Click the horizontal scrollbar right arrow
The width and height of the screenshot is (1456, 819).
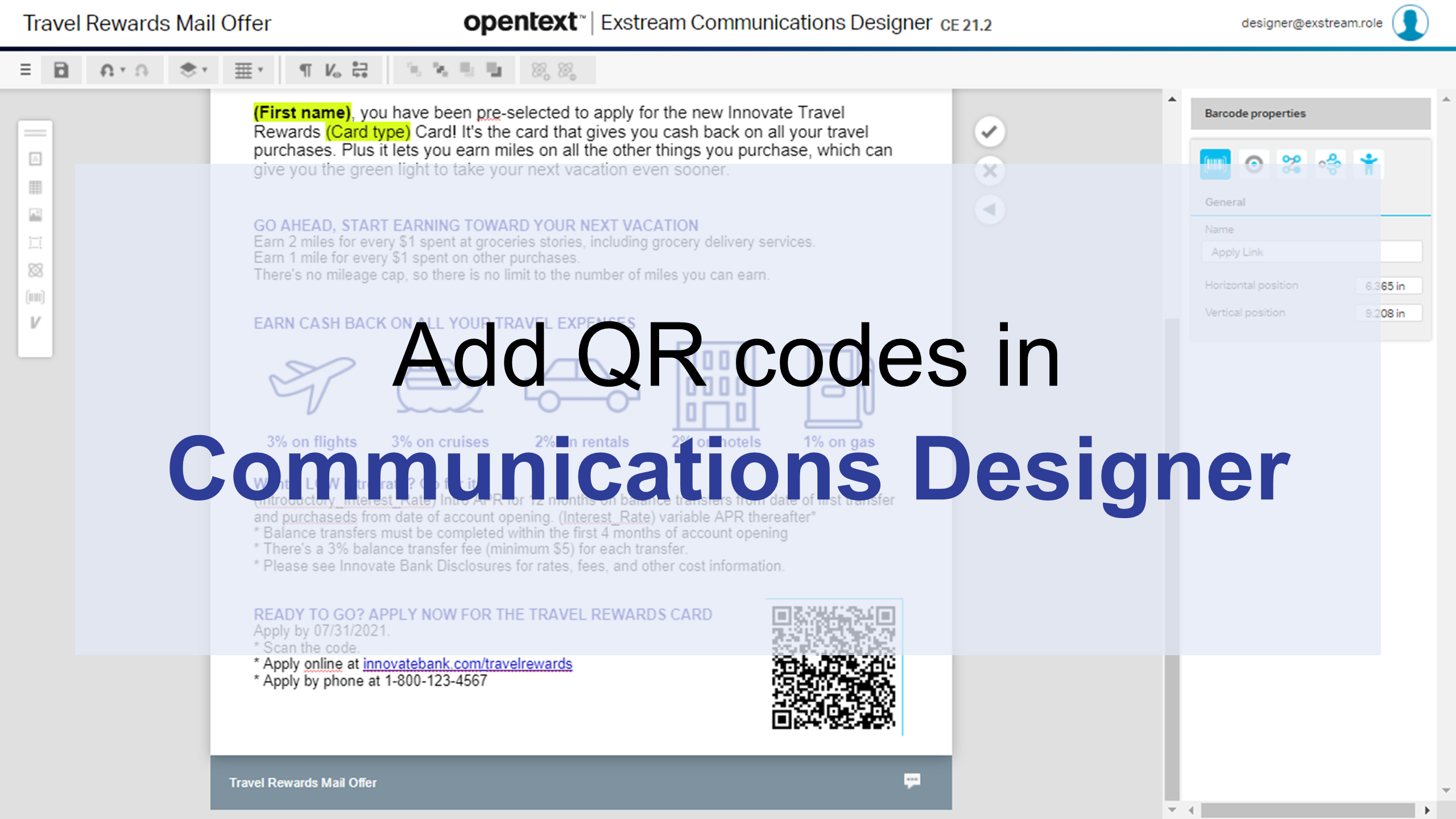[x=1426, y=810]
